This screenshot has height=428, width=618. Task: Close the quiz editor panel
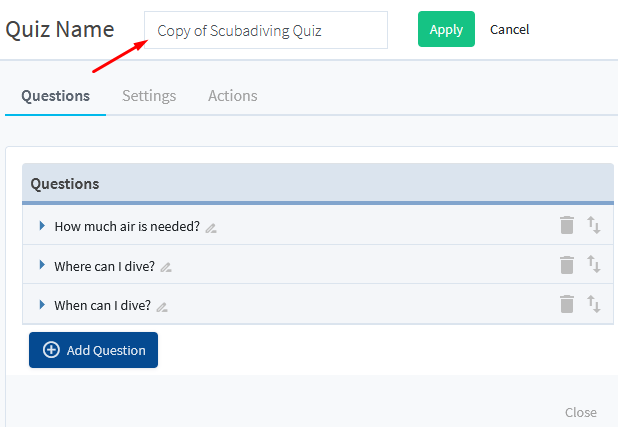click(581, 412)
